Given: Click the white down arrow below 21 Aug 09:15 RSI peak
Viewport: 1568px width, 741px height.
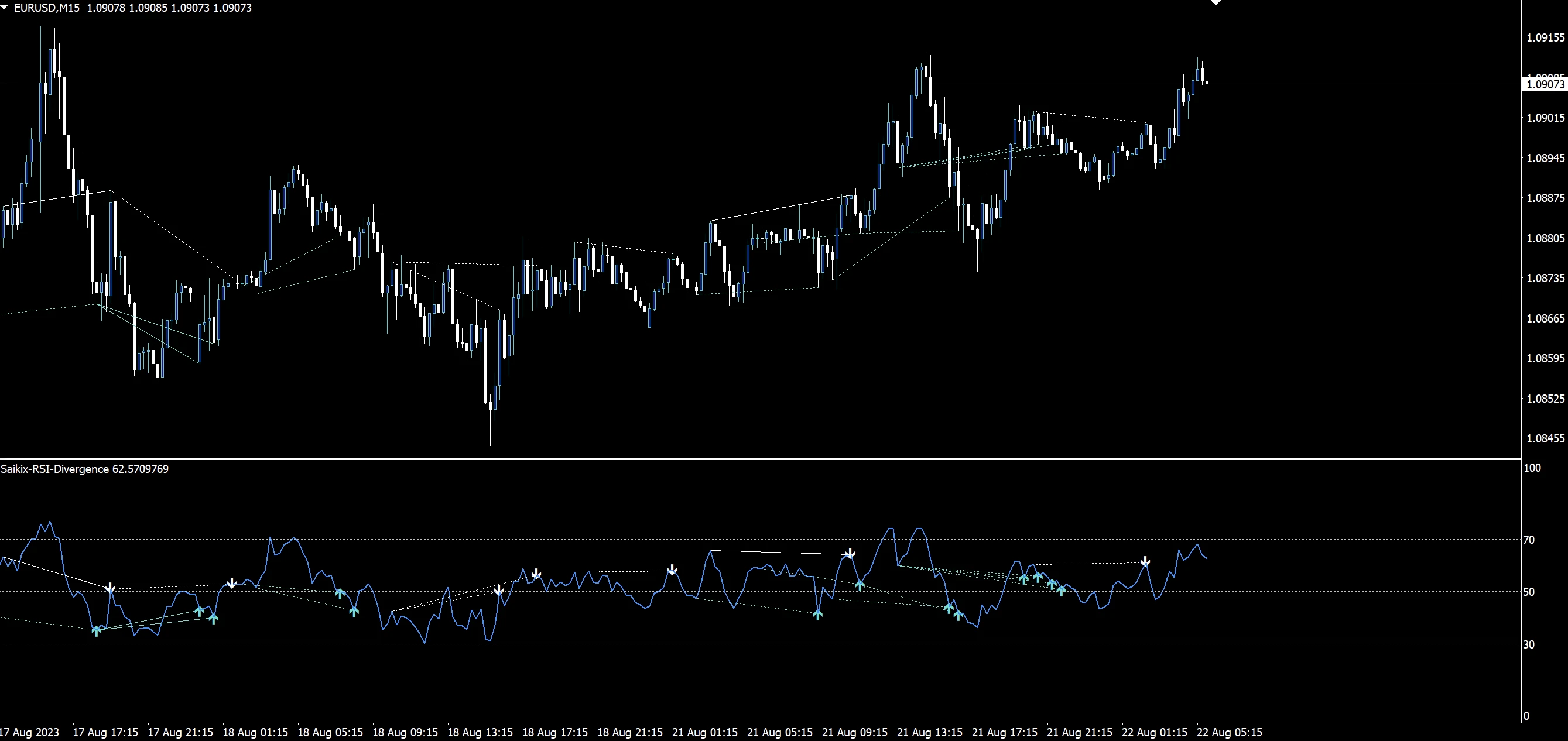Looking at the screenshot, I should (850, 554).
